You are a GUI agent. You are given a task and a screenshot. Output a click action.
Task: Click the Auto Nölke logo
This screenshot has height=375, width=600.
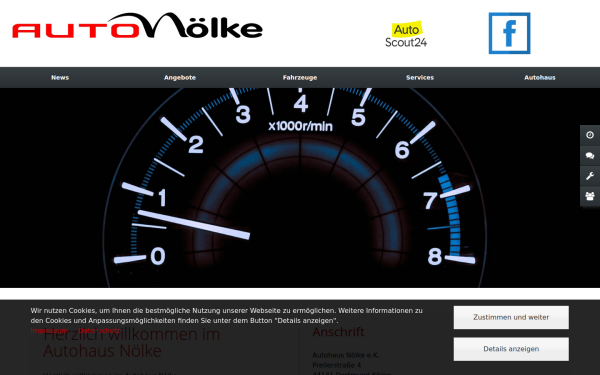[x=137, y=26]
